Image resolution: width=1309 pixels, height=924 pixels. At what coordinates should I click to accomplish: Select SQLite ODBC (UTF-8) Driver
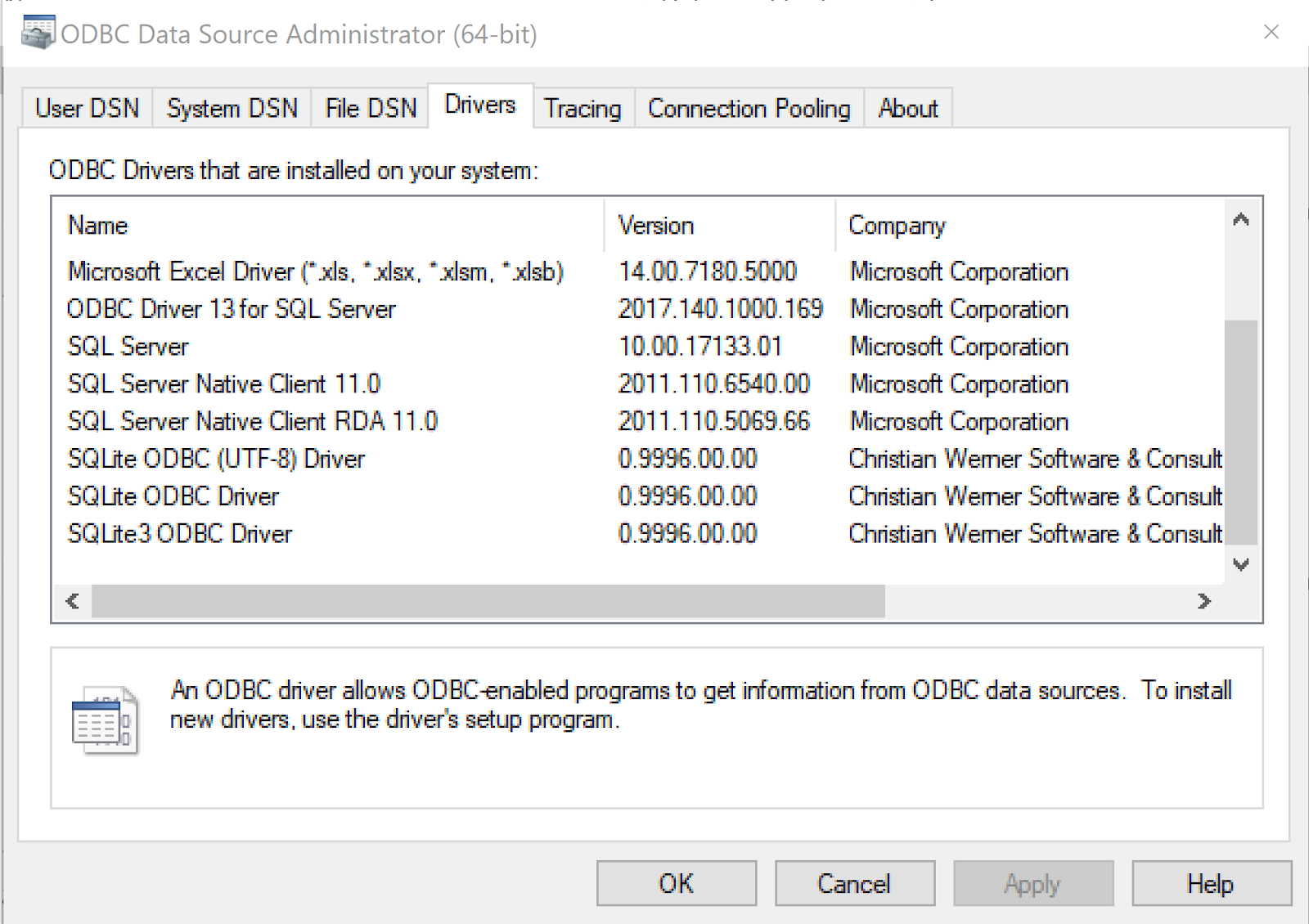[638, 459]
